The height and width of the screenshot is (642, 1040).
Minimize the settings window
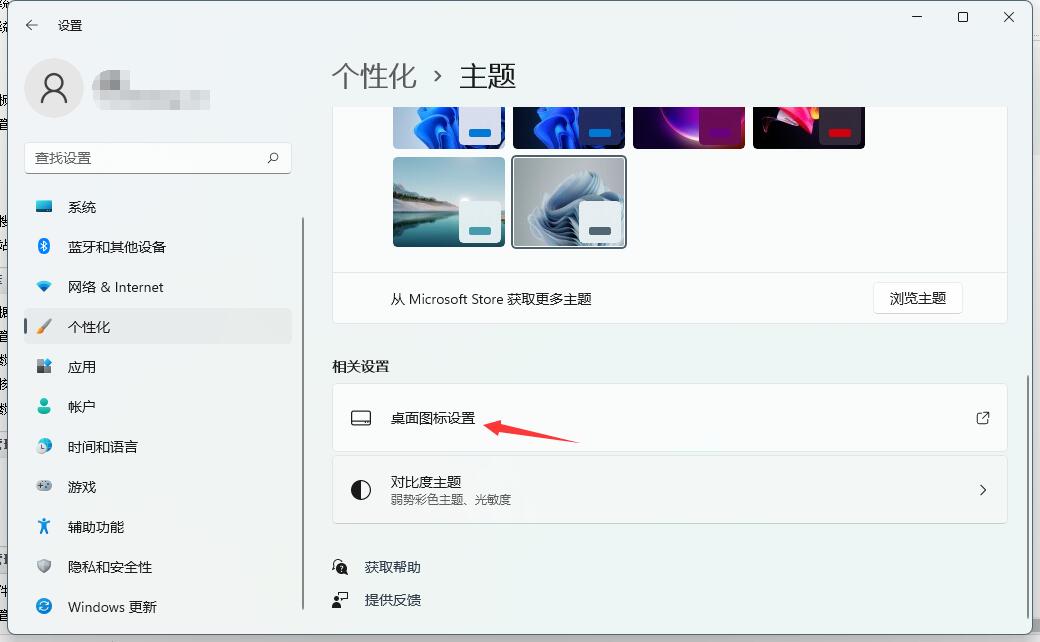(917, 17)
